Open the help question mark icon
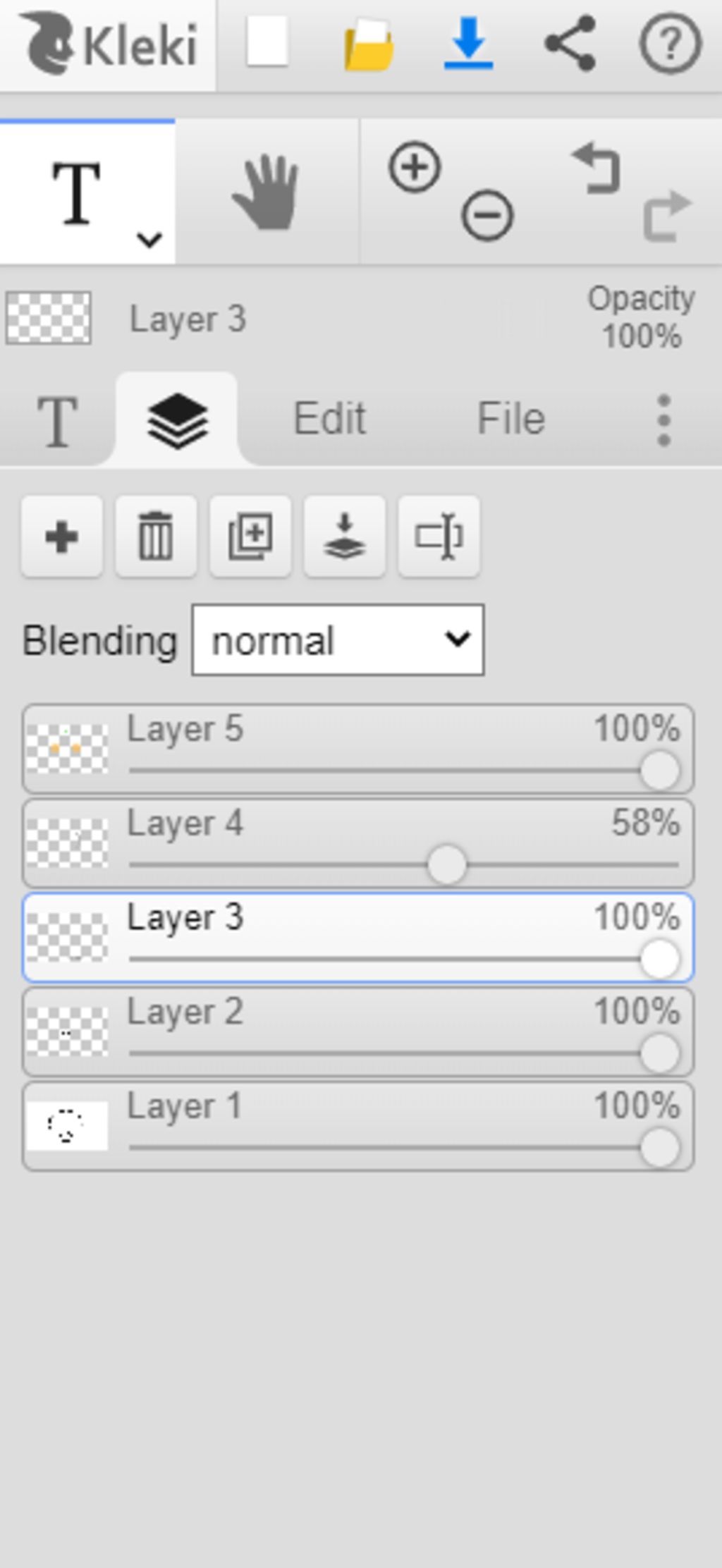Screen dimensions: 722x1568 click(670, 44)
